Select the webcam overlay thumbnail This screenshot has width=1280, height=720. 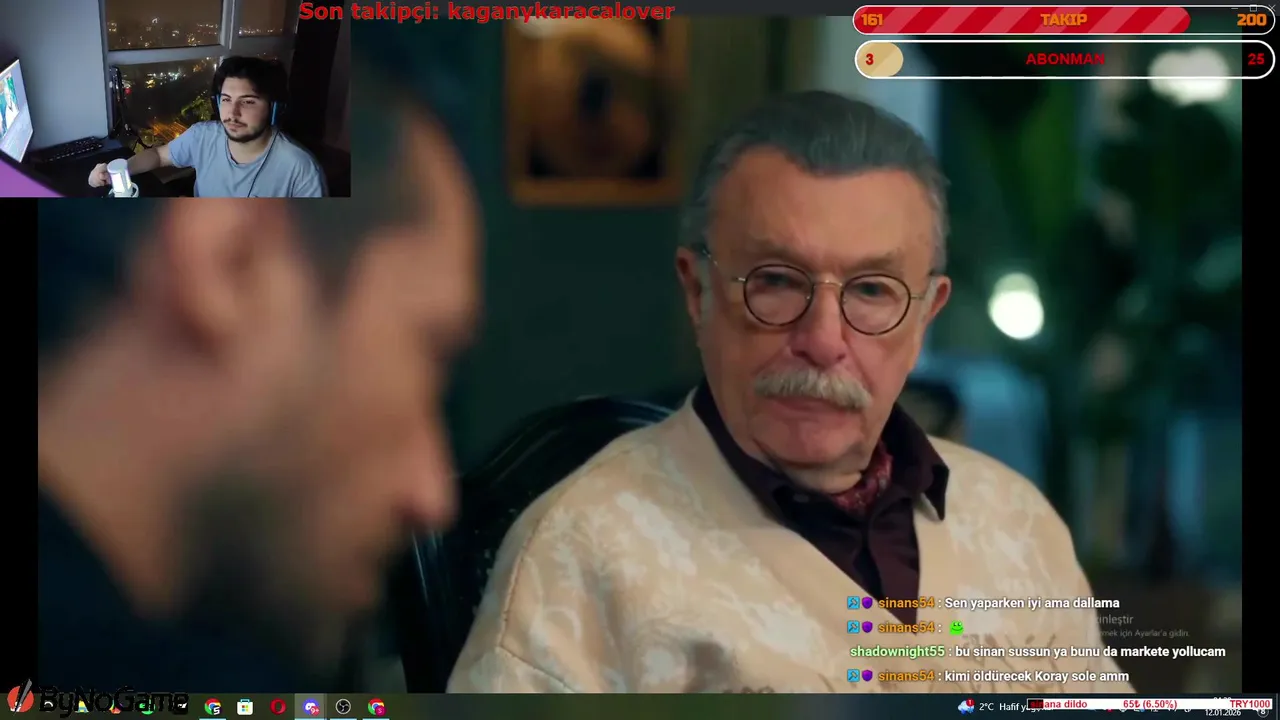point(175,98)
